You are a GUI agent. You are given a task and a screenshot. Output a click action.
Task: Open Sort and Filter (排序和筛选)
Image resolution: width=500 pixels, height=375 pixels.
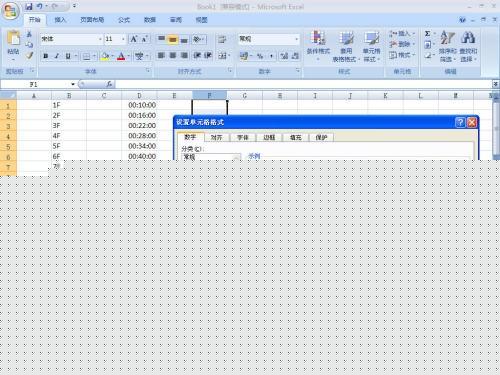click(x=447, y=46)
